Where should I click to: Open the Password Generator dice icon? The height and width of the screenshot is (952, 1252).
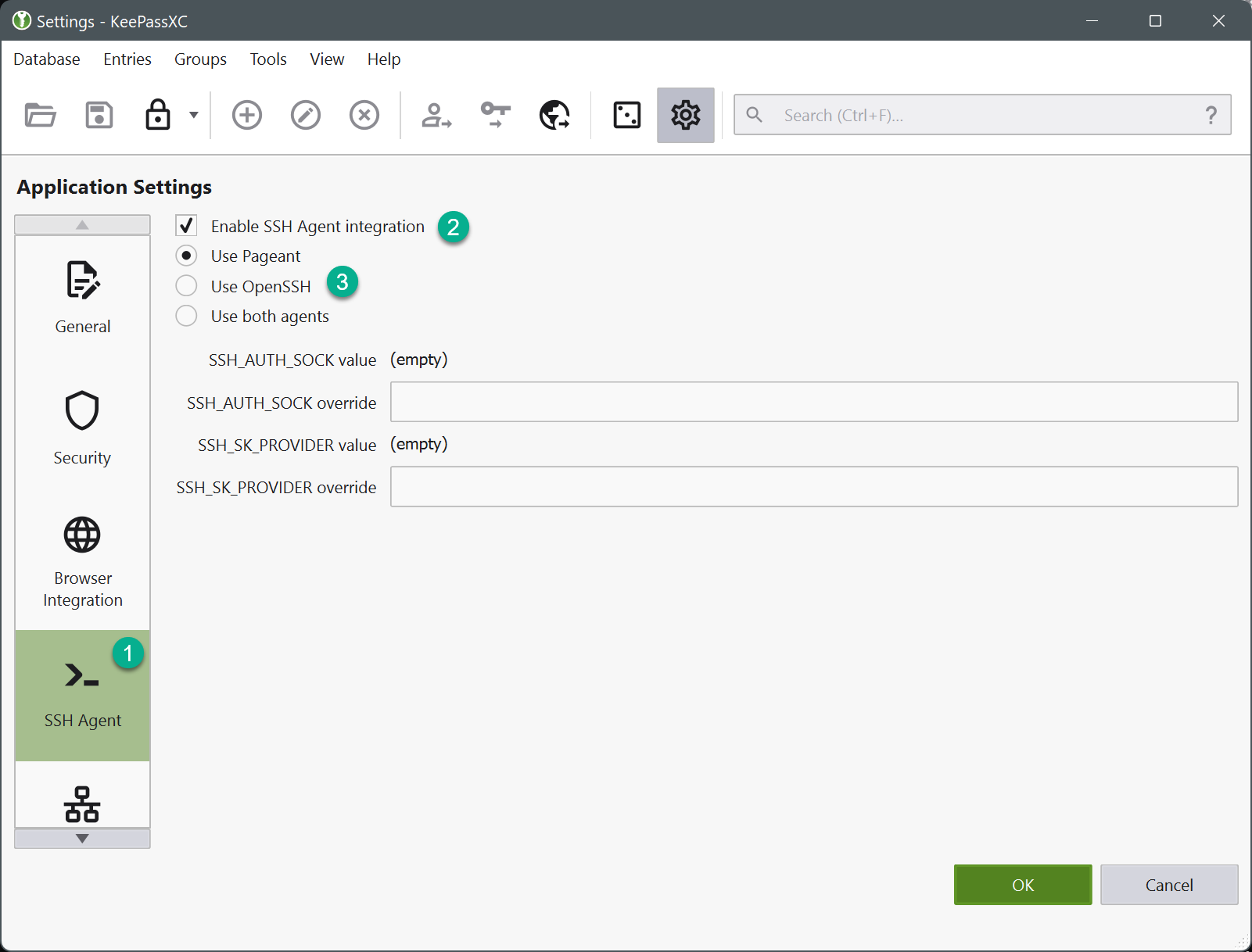(x=627, y=116)
